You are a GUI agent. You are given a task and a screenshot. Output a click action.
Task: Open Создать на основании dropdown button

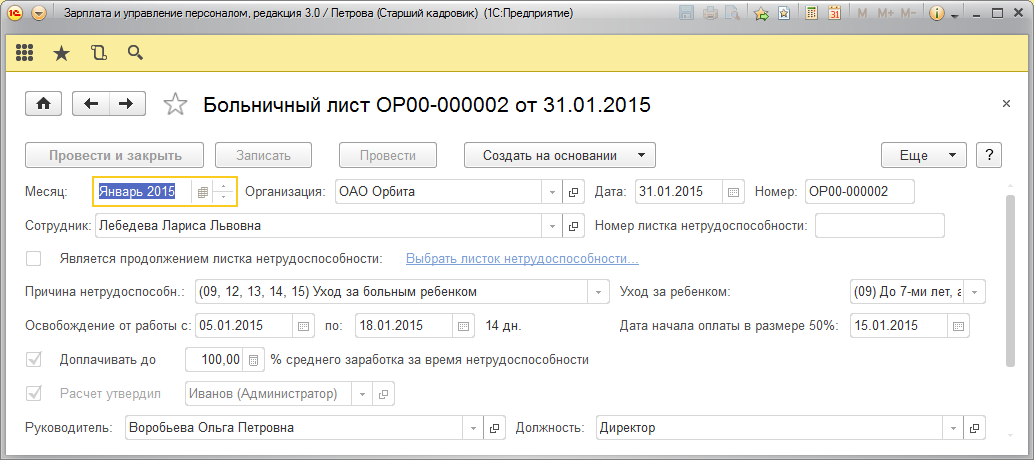[560, 156]
